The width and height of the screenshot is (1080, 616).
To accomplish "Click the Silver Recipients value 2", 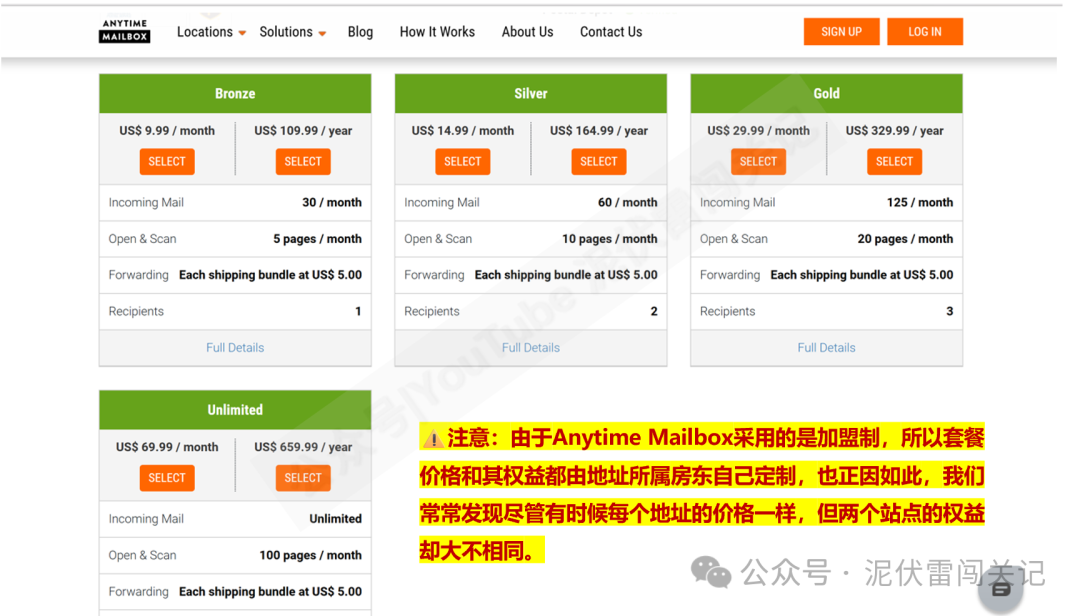I will [654, 311].
